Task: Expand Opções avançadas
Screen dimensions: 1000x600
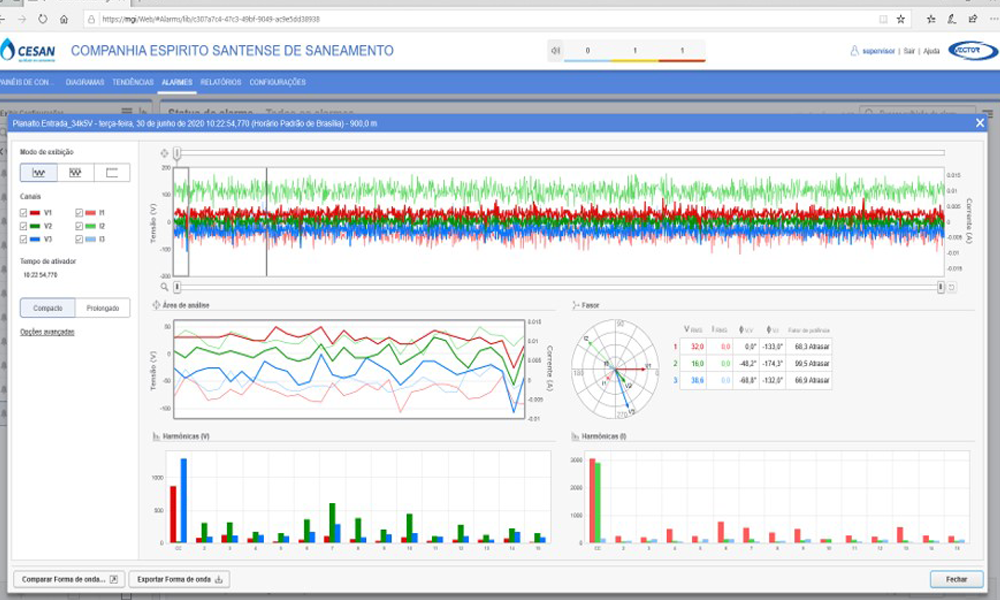Action: click(x=48, y=332)
